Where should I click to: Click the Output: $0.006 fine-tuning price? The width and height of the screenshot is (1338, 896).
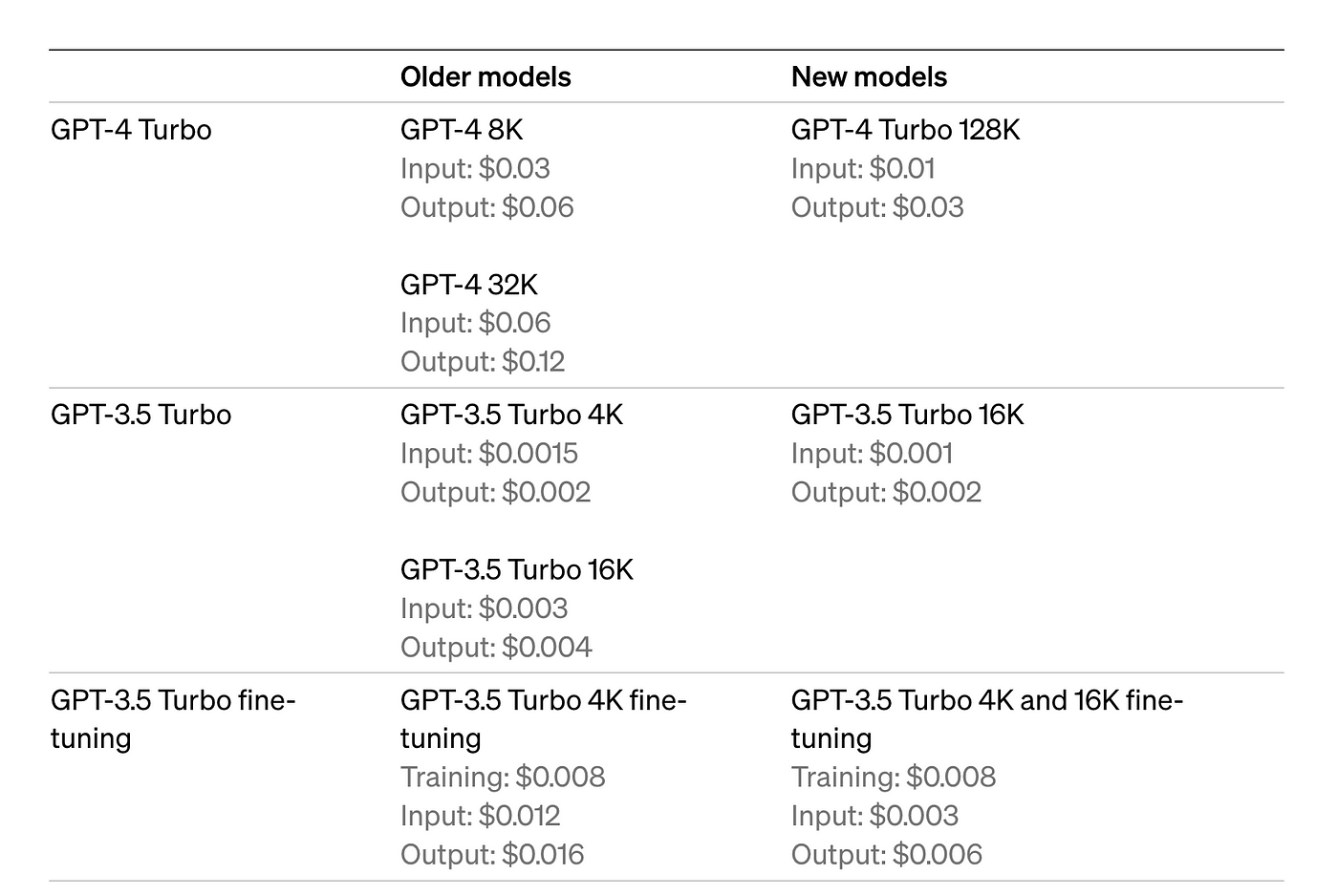886,854
